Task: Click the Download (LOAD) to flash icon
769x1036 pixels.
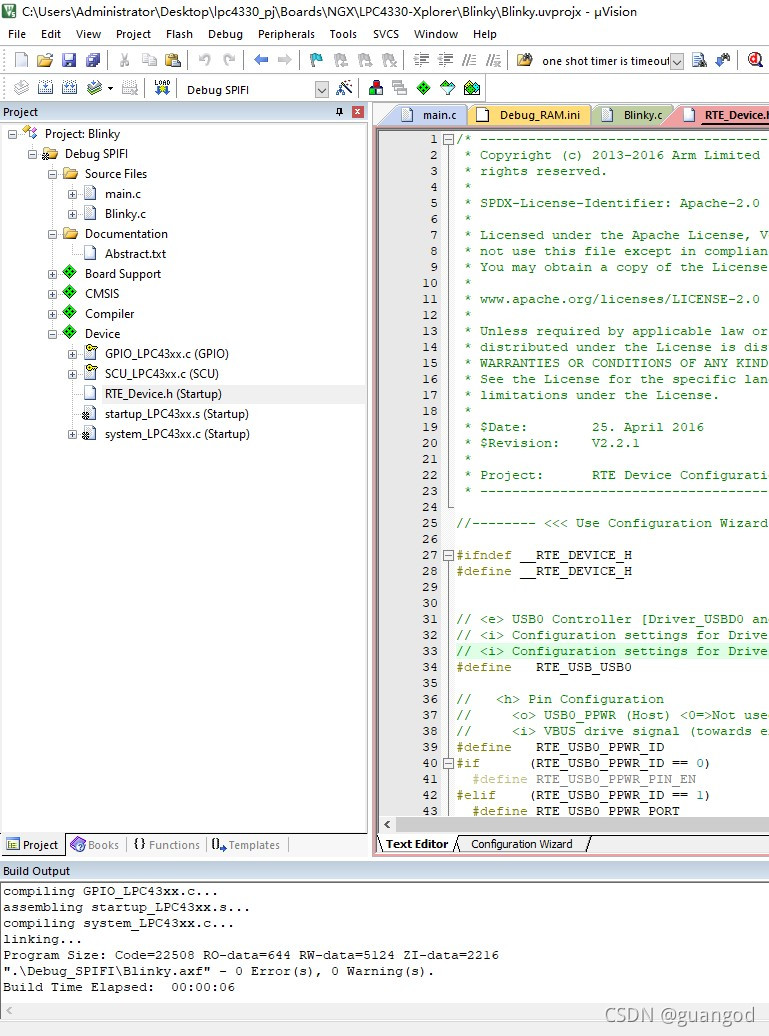Action: pyautogui.click(x=162, y=88)
